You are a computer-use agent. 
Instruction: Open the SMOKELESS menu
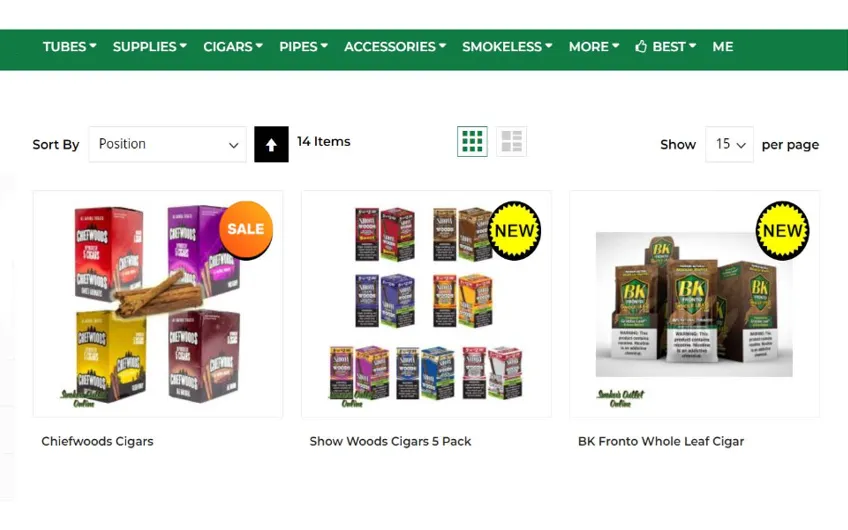click(x=507, y=47)
